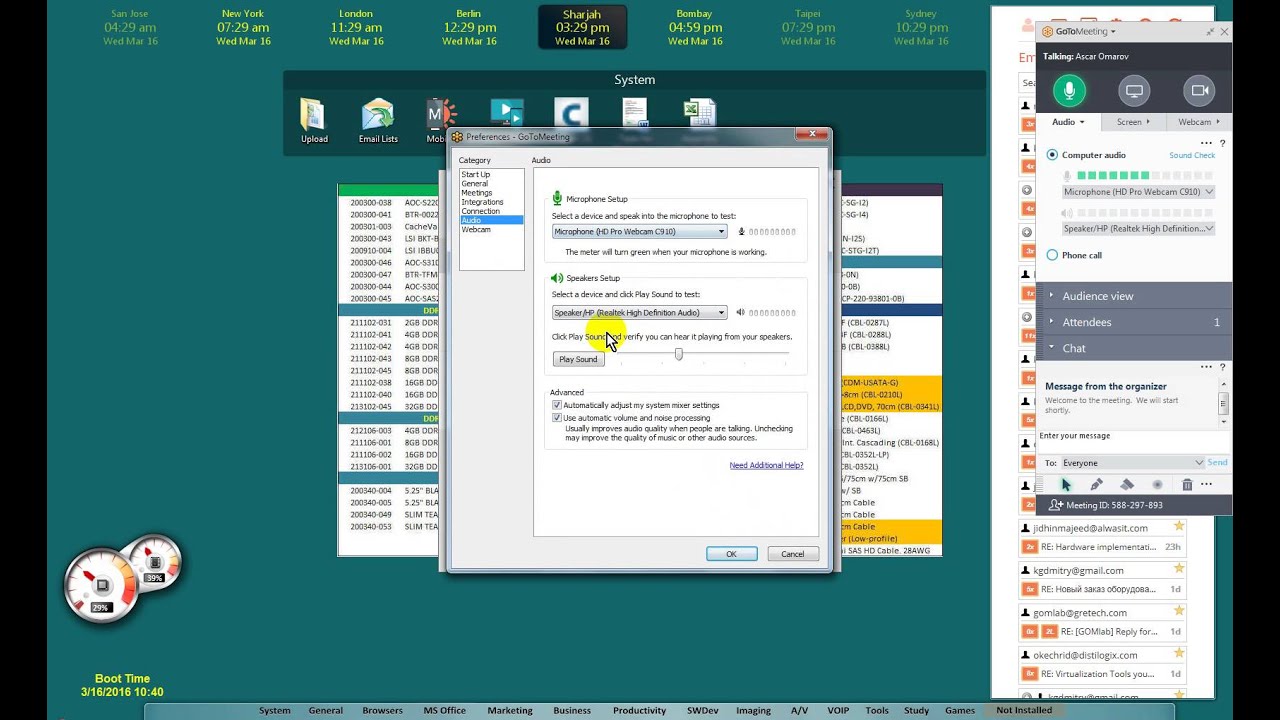
Task: Click star on okechrid@distilogix.com email
Action: 1179,654
